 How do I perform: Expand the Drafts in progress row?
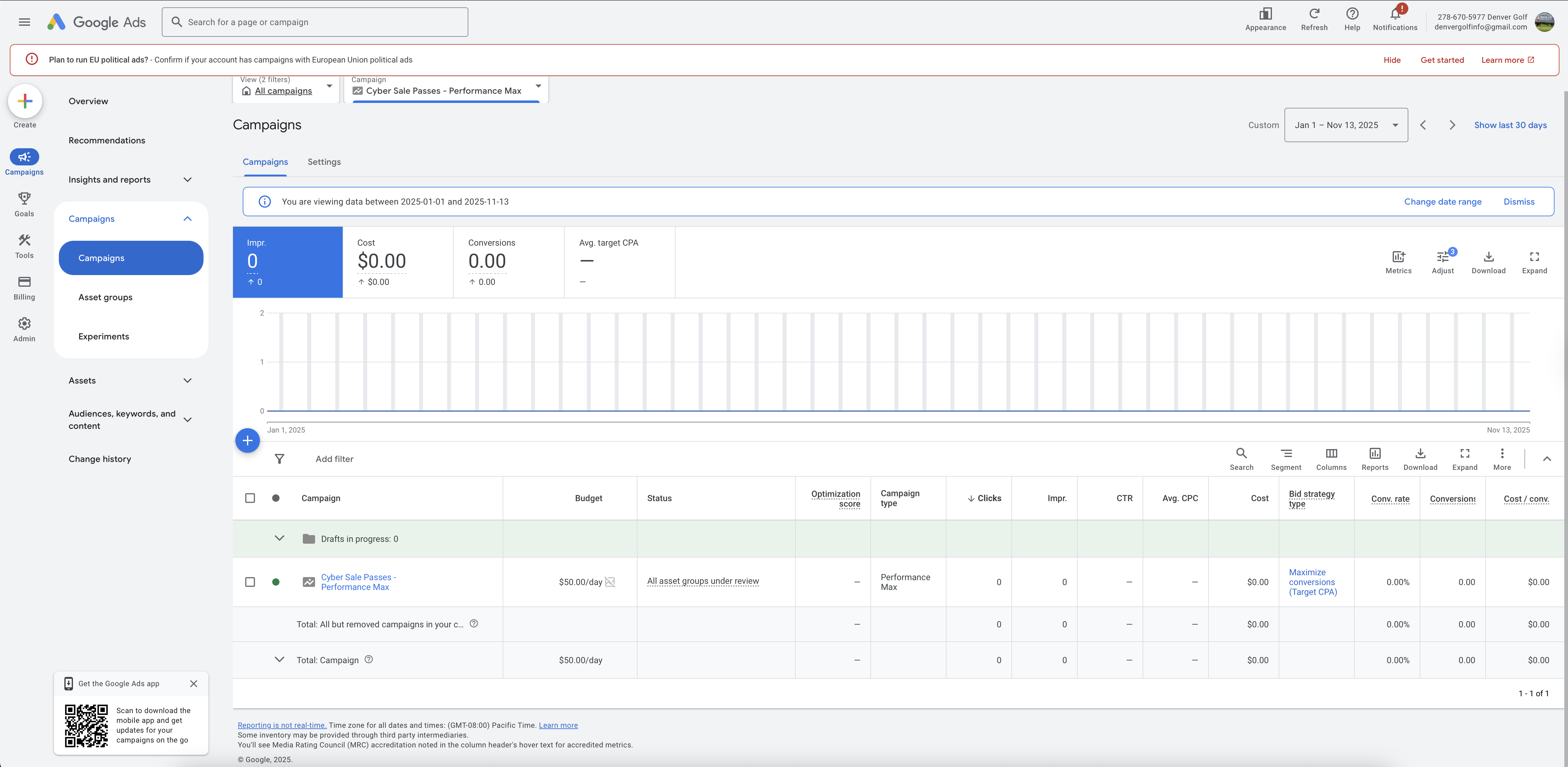[x=280, y=538]
